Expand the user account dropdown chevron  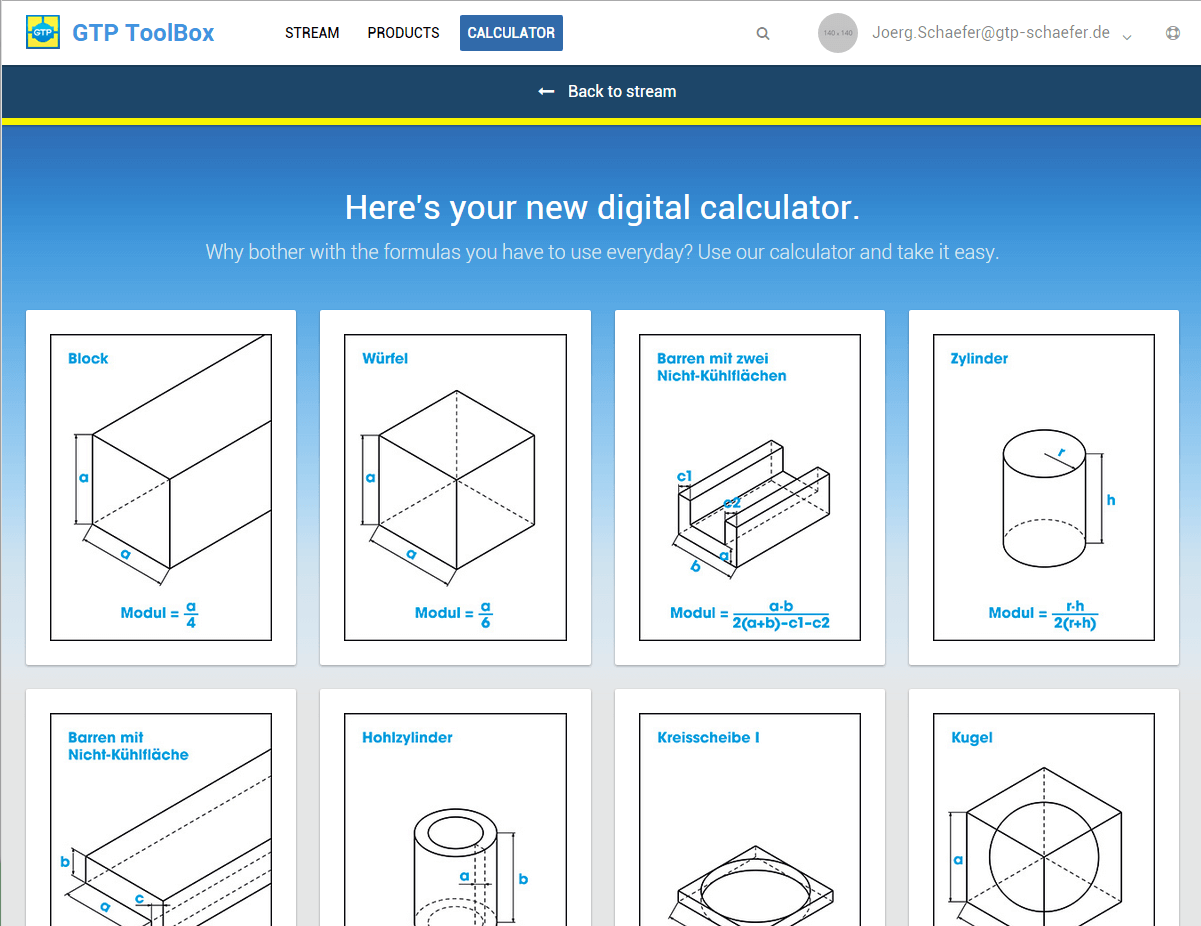tap(1127, 37)
